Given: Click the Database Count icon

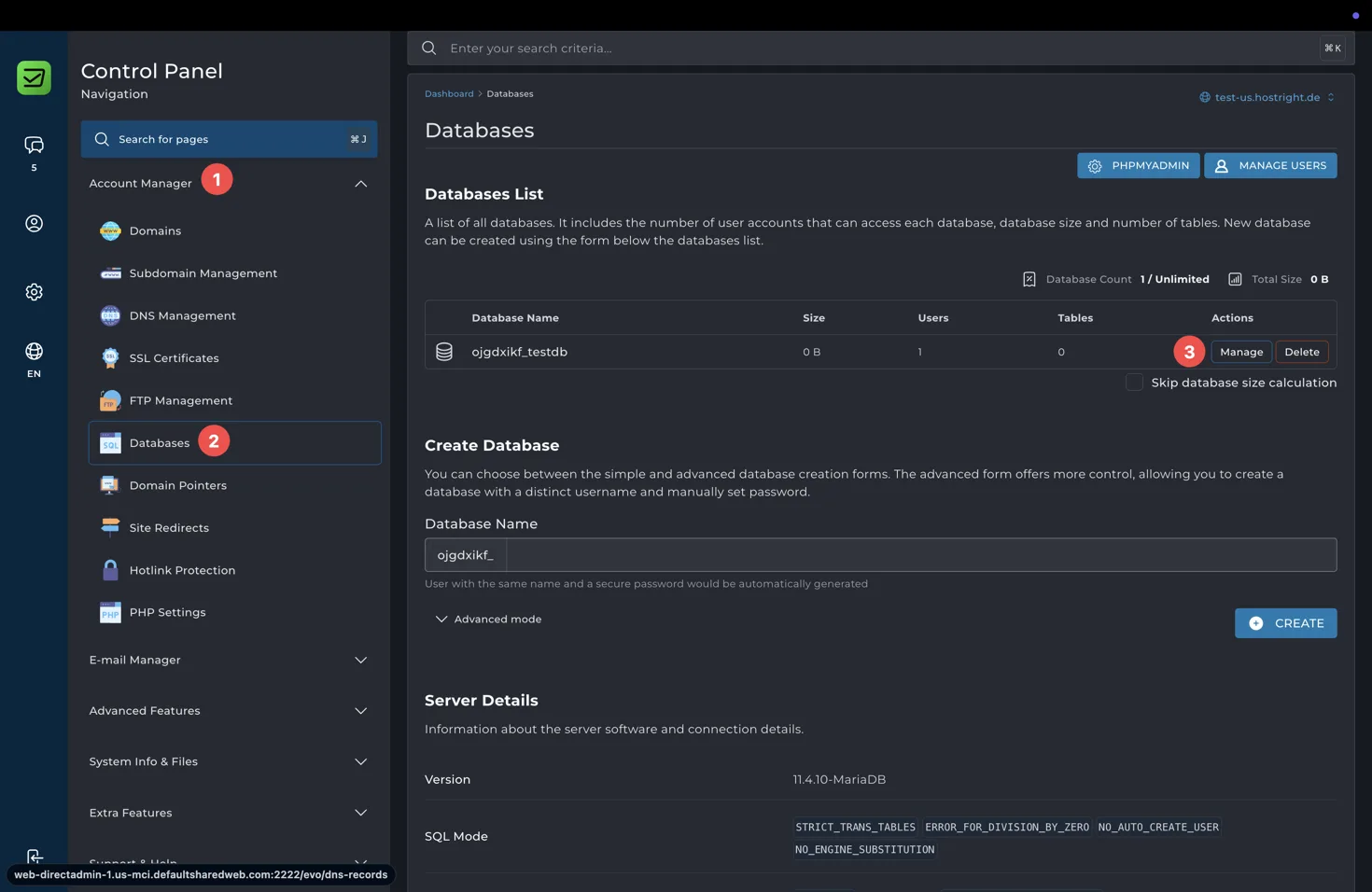Looking at the screenshot, I should (1029, 279).
